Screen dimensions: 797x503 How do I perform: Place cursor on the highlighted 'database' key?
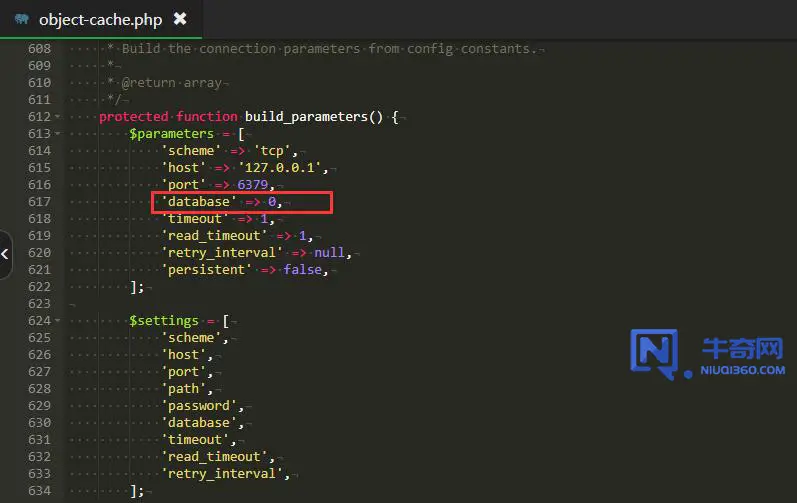click(199, 202)
